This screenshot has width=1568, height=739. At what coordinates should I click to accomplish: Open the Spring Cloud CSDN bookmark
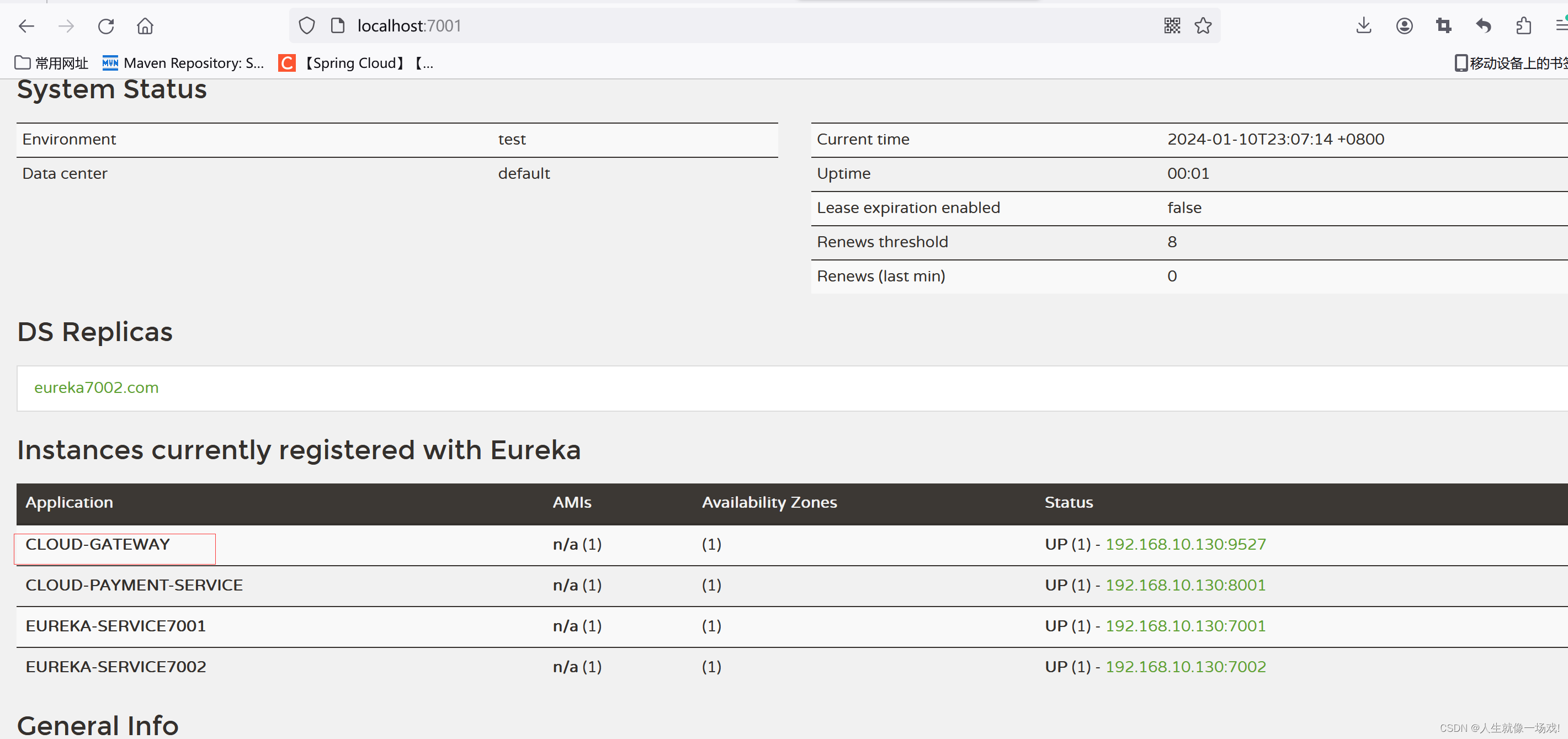point(356,63)
